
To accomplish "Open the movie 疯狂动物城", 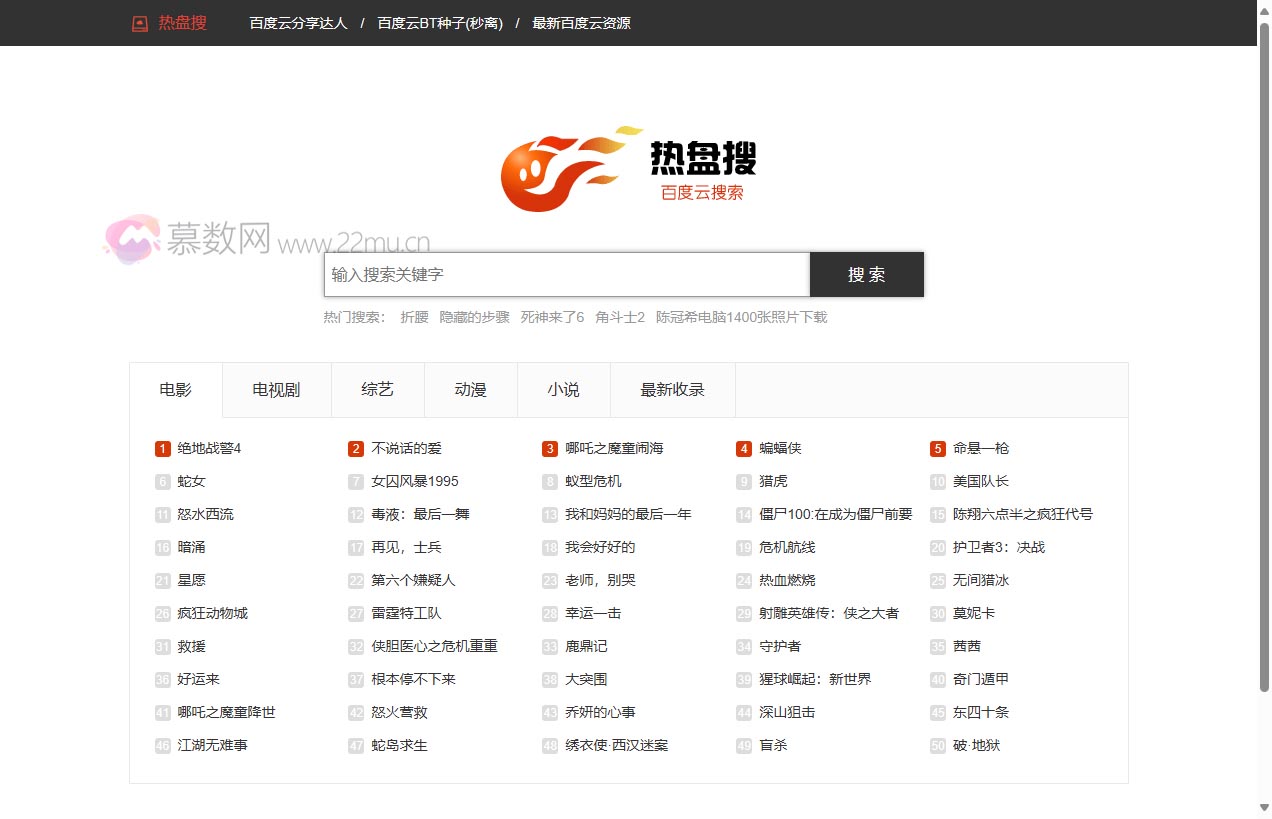I will coord(212,614).
